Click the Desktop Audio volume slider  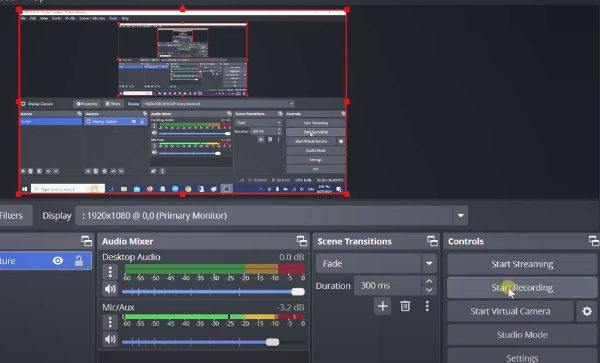[213, 292]
